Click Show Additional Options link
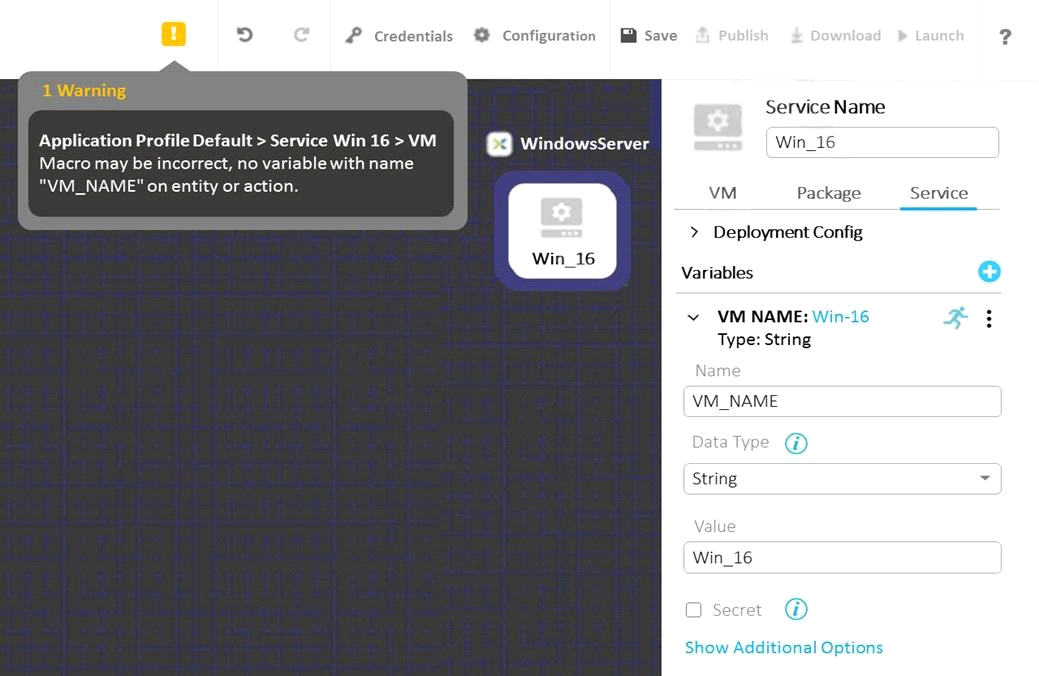 (783, 648)
